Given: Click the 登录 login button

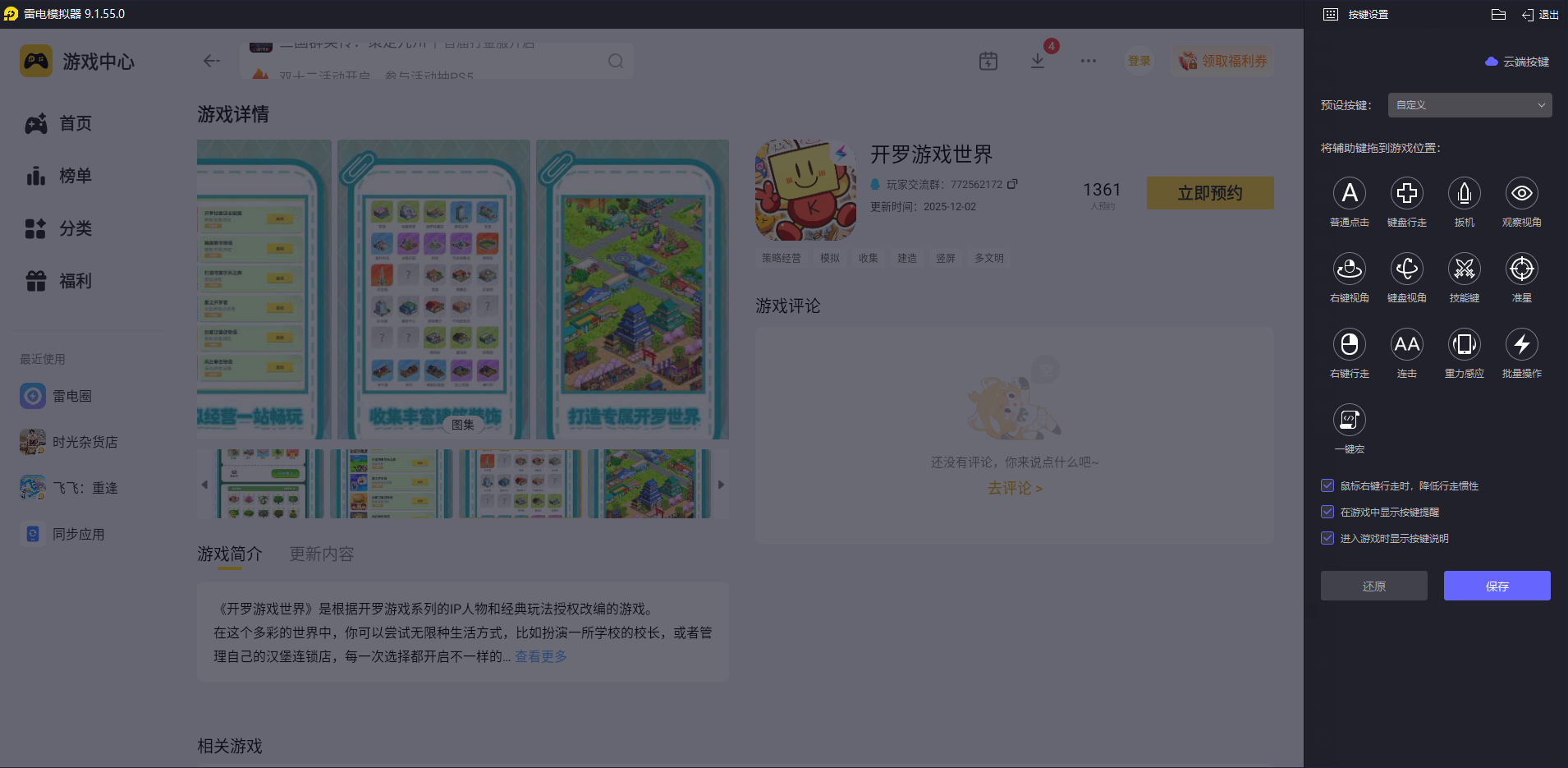Looking at the screenshot, I should (x=1139, y=61).
